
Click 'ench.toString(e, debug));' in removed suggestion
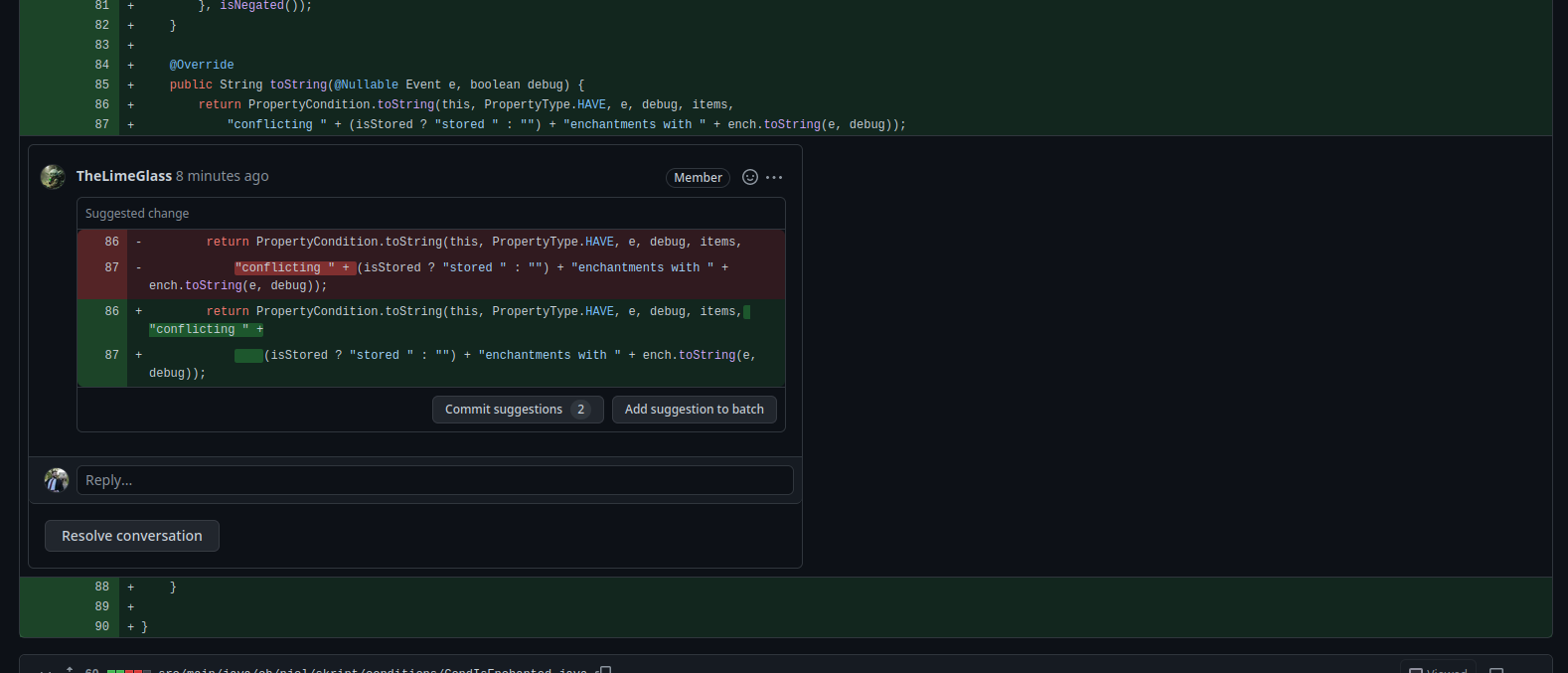(238, 285)
